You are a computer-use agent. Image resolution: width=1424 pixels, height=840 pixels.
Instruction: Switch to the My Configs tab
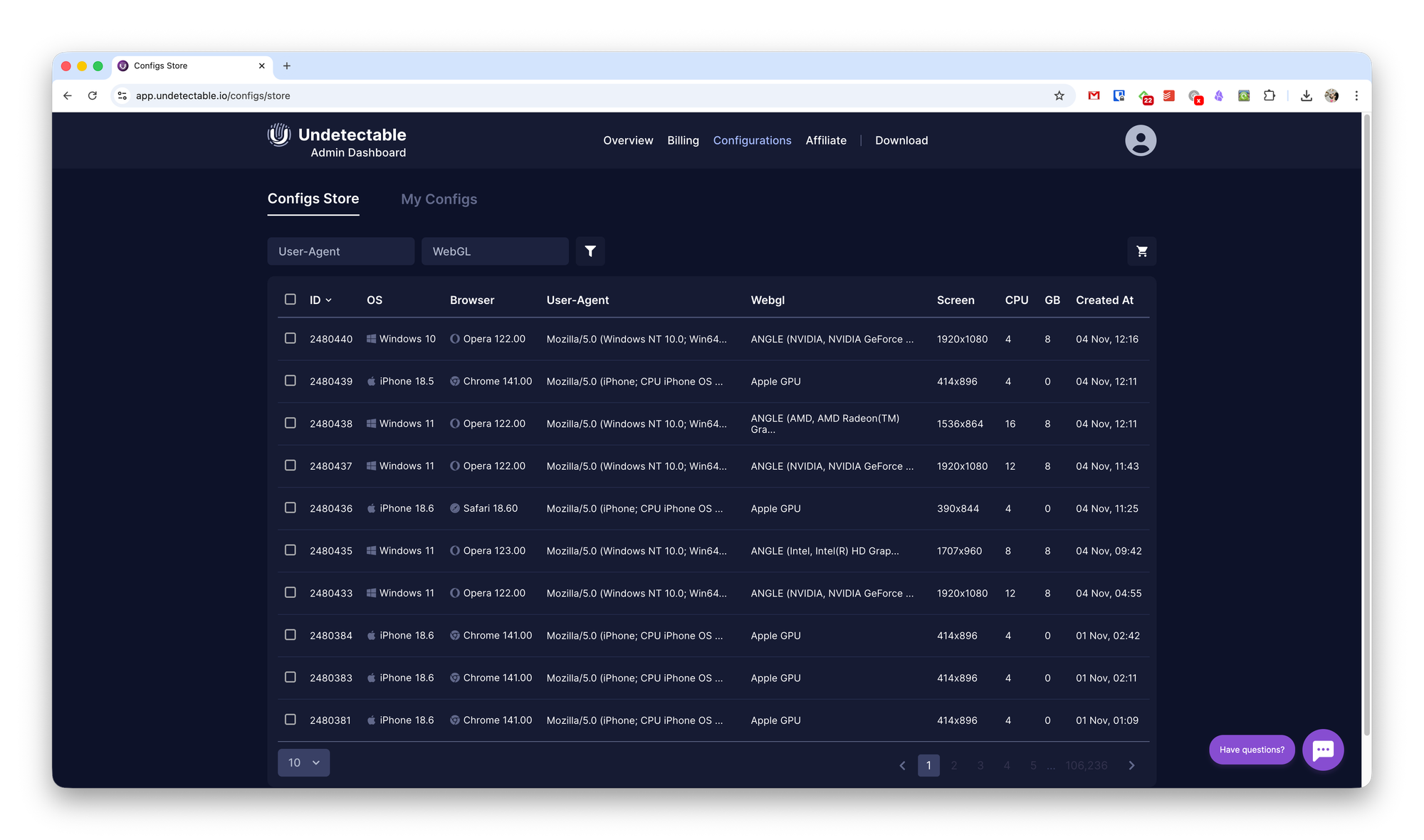tap(439, 199)
